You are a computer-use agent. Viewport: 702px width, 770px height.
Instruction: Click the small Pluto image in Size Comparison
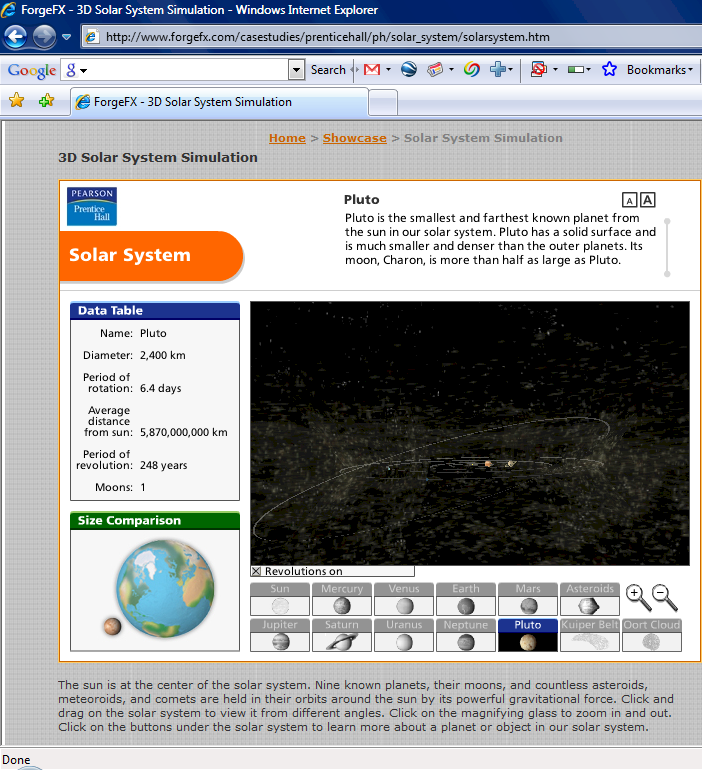pos(112,627)
